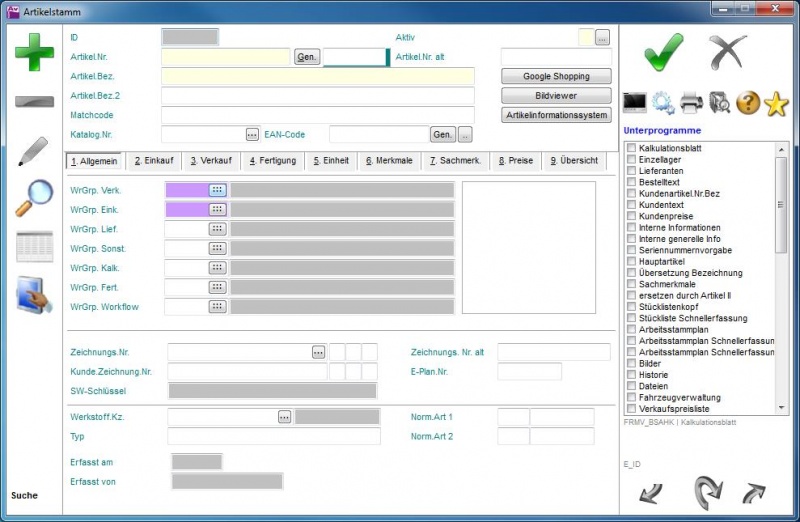Click the green plus add record icon

point(34,50)
